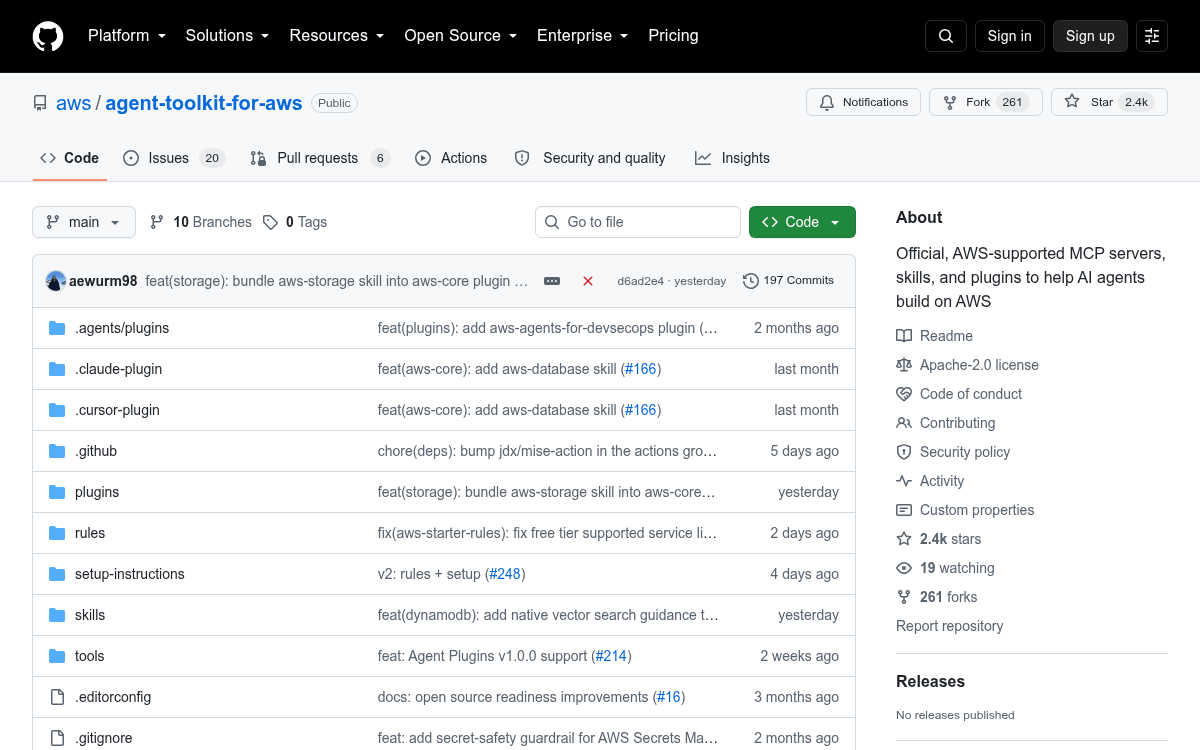Expand the green Code dropdown
The image size is (1200, 750).
click(802, 222)
